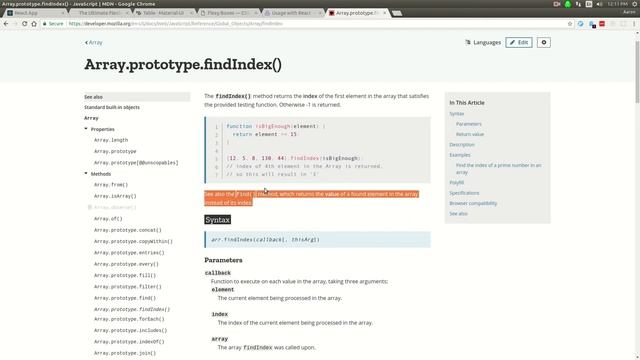Screen dimensions: 640x360
Task: Open Array.prototype.concat() in sidebar
Action: pos(128,230)
